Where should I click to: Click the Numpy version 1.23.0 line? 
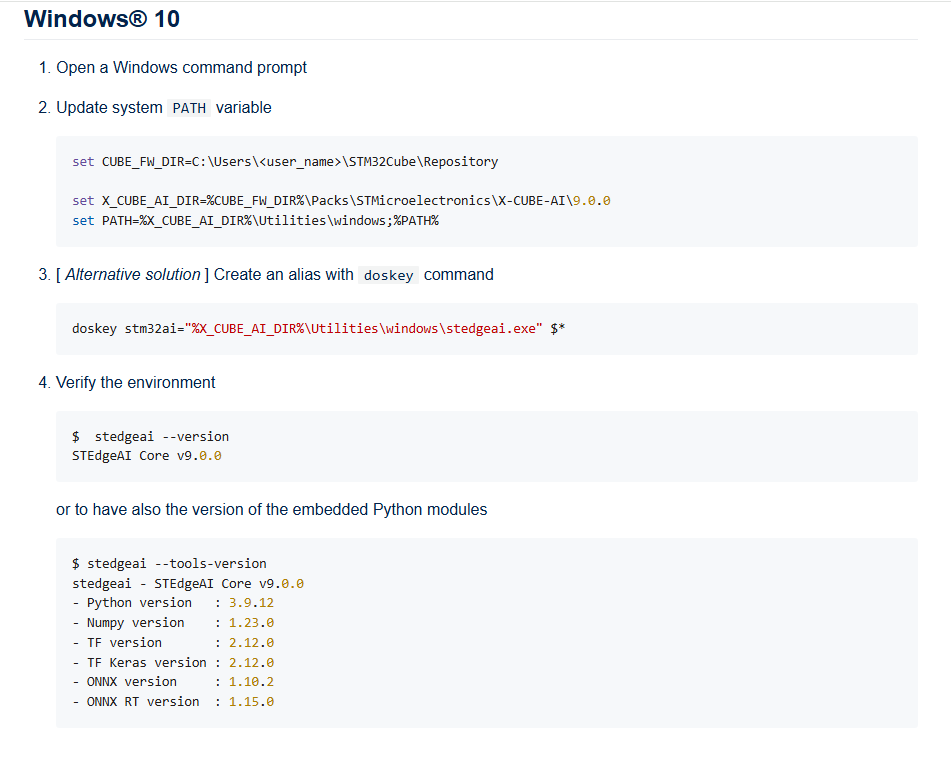click(173, 622)
